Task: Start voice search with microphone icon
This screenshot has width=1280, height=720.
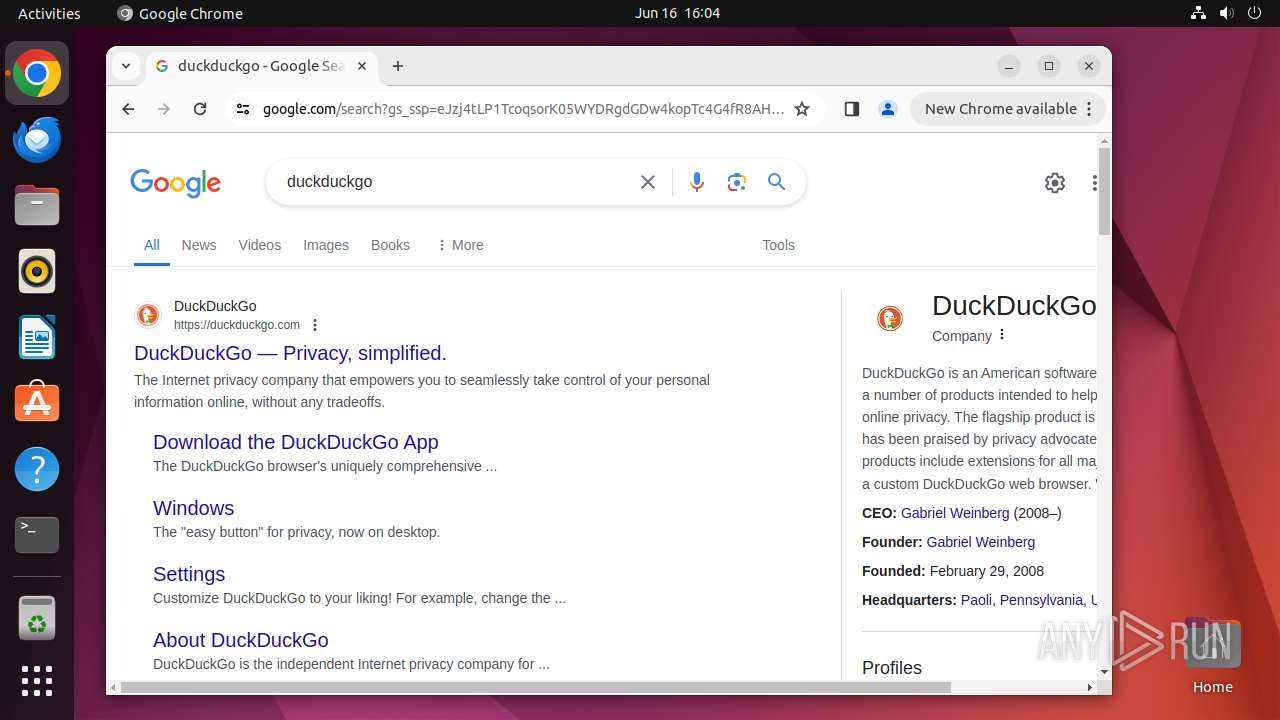Action: (x=697, y=182)
